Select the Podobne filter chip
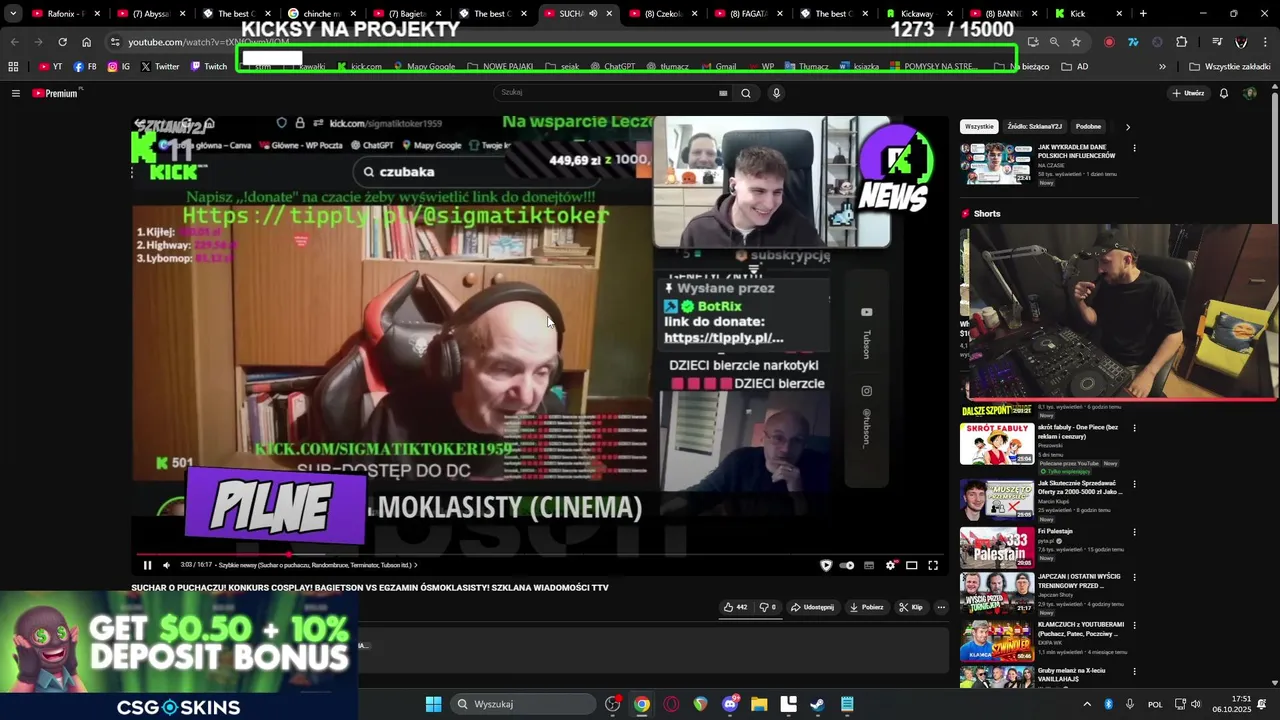 1088,127
